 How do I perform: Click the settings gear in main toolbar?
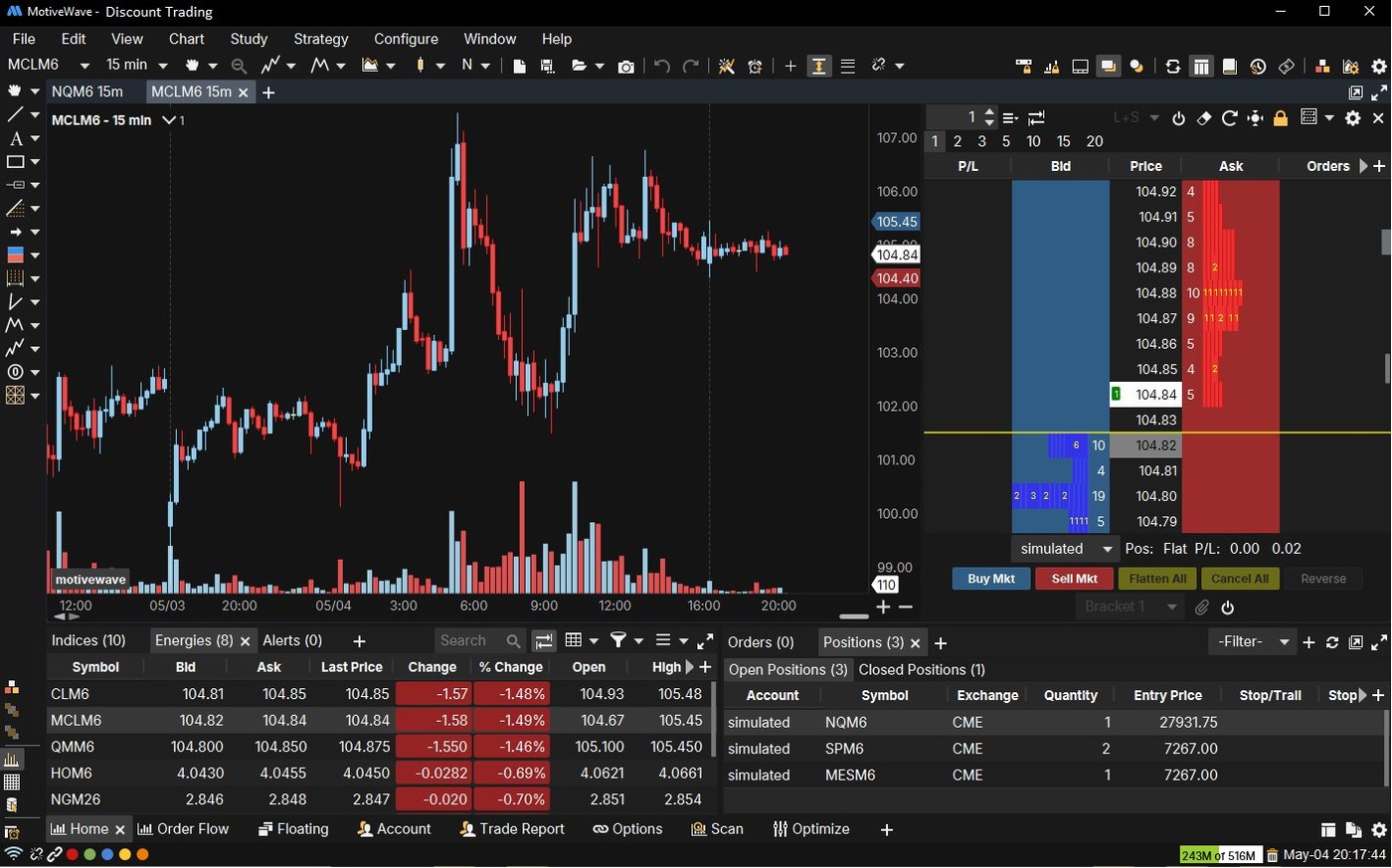[1379, 66]
